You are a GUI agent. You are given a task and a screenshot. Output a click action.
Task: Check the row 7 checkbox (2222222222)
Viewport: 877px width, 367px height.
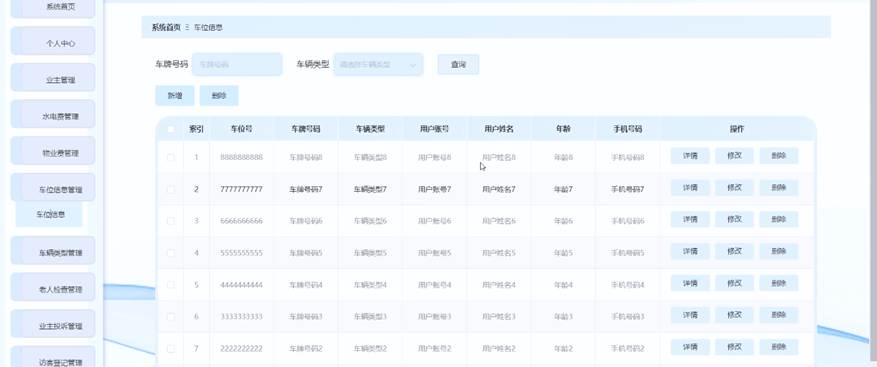tap(171, 349)
